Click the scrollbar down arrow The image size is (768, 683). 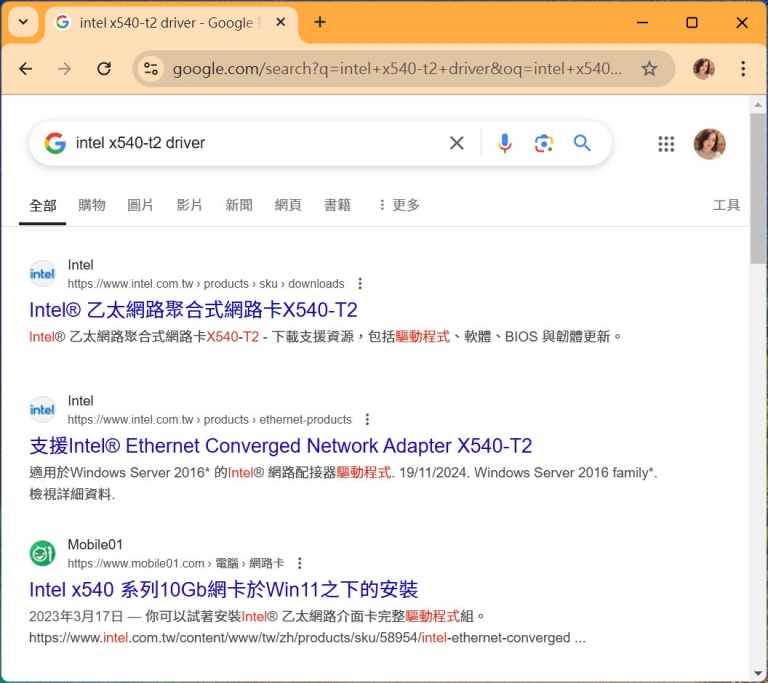point(758,673)
